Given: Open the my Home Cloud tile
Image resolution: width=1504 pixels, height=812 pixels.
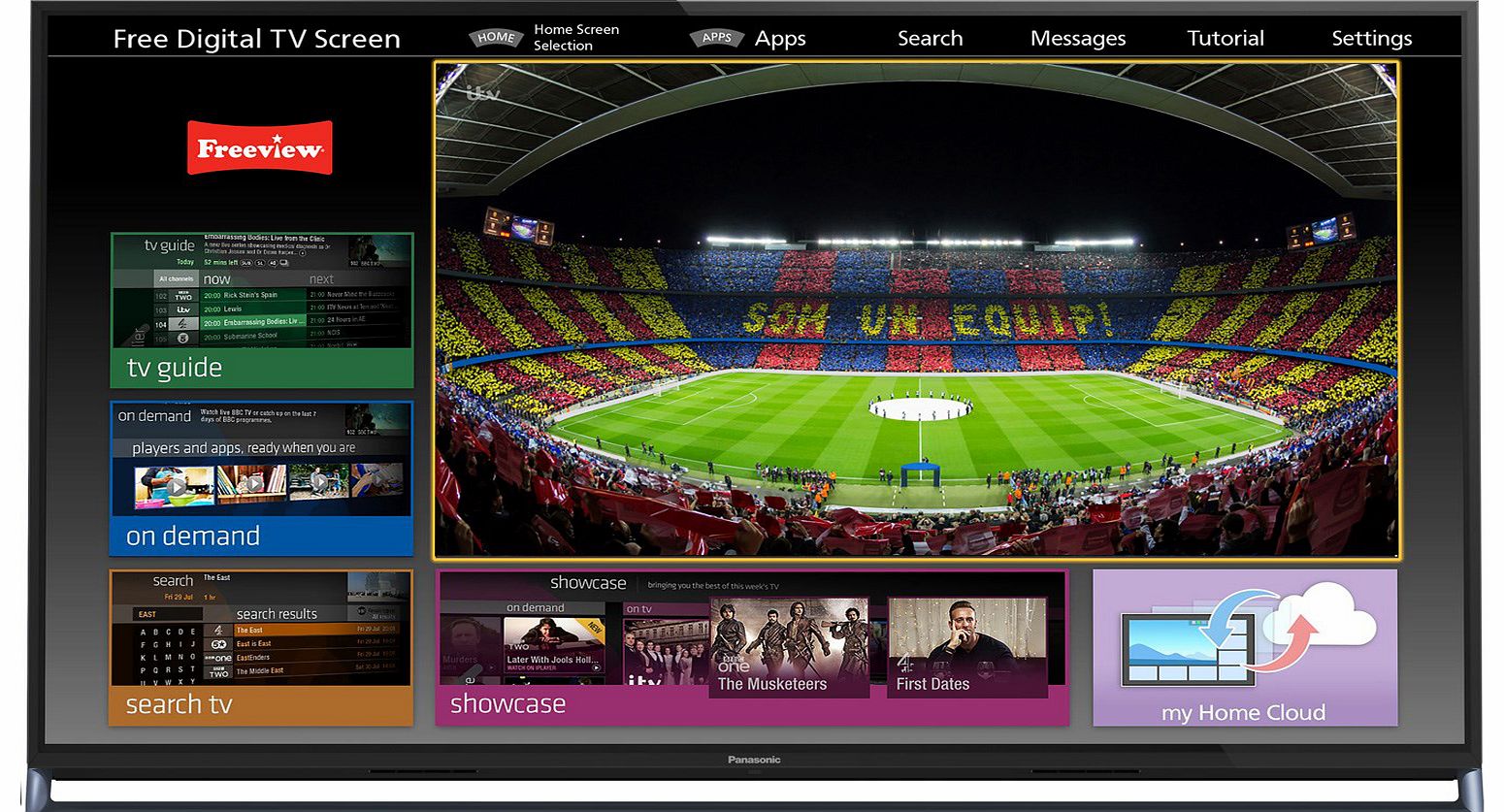Looking at the screenshot, I should tap(1244, 647).
